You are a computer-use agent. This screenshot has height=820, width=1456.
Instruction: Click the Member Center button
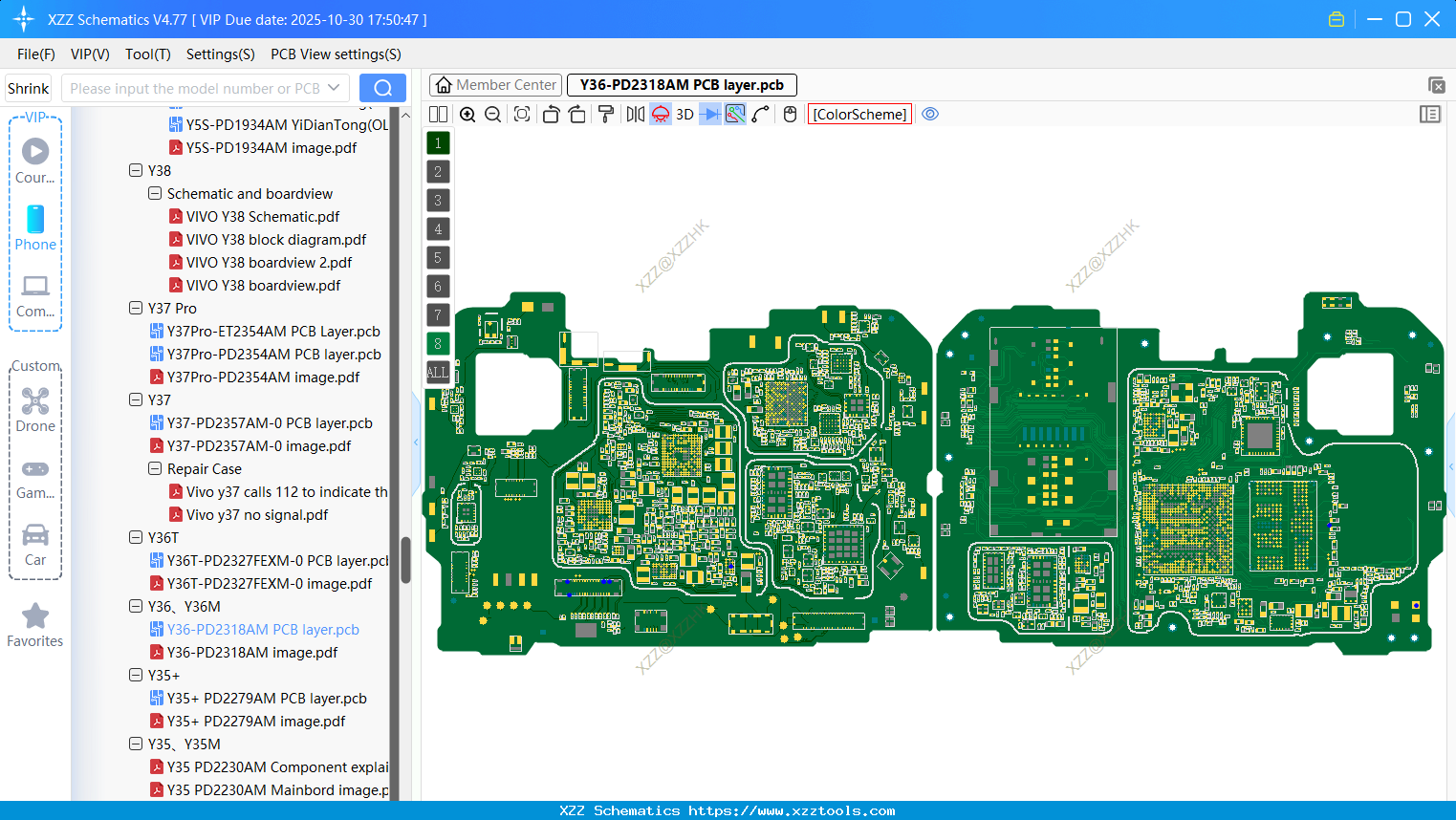(x=495, y=84)
